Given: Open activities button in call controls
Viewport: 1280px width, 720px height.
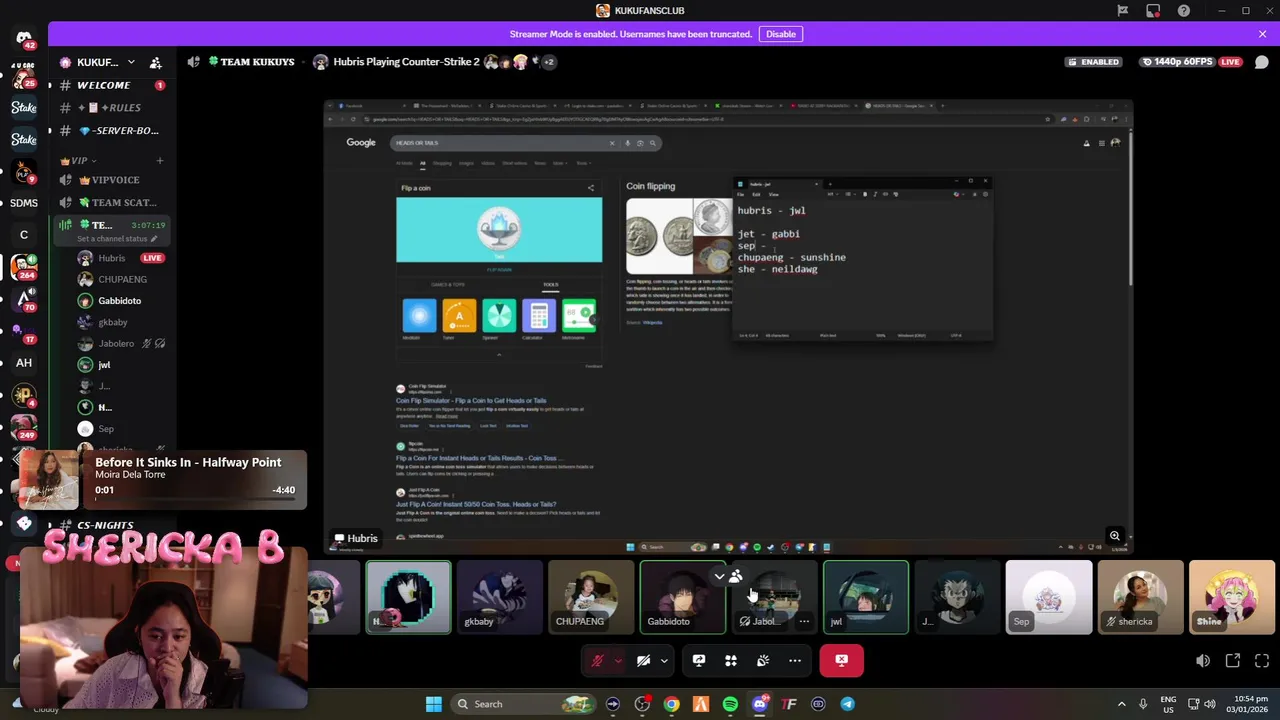Looking at the screenshot, I should click(x=731, y=660).
